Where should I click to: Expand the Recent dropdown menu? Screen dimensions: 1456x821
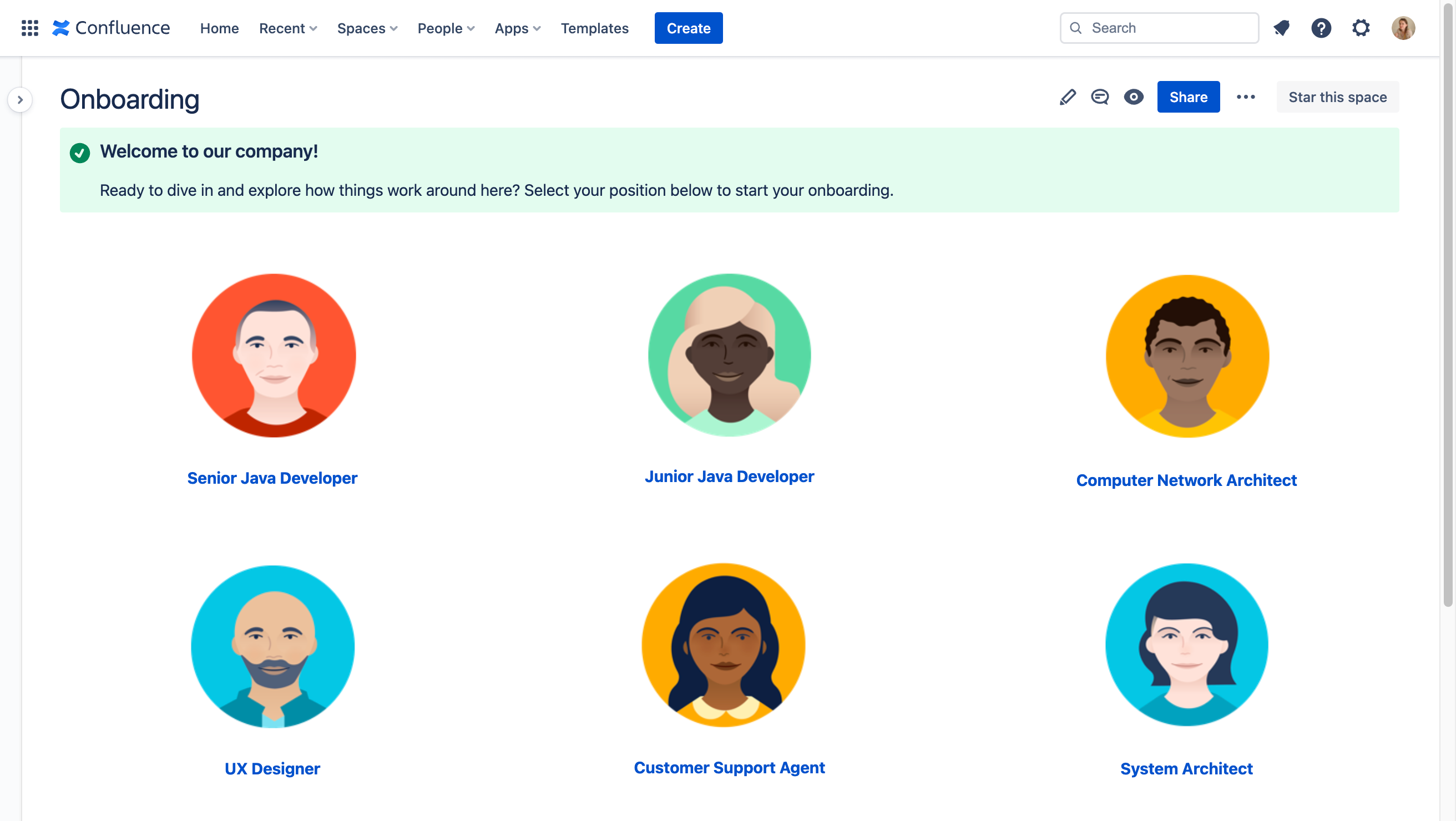(288, 27)
